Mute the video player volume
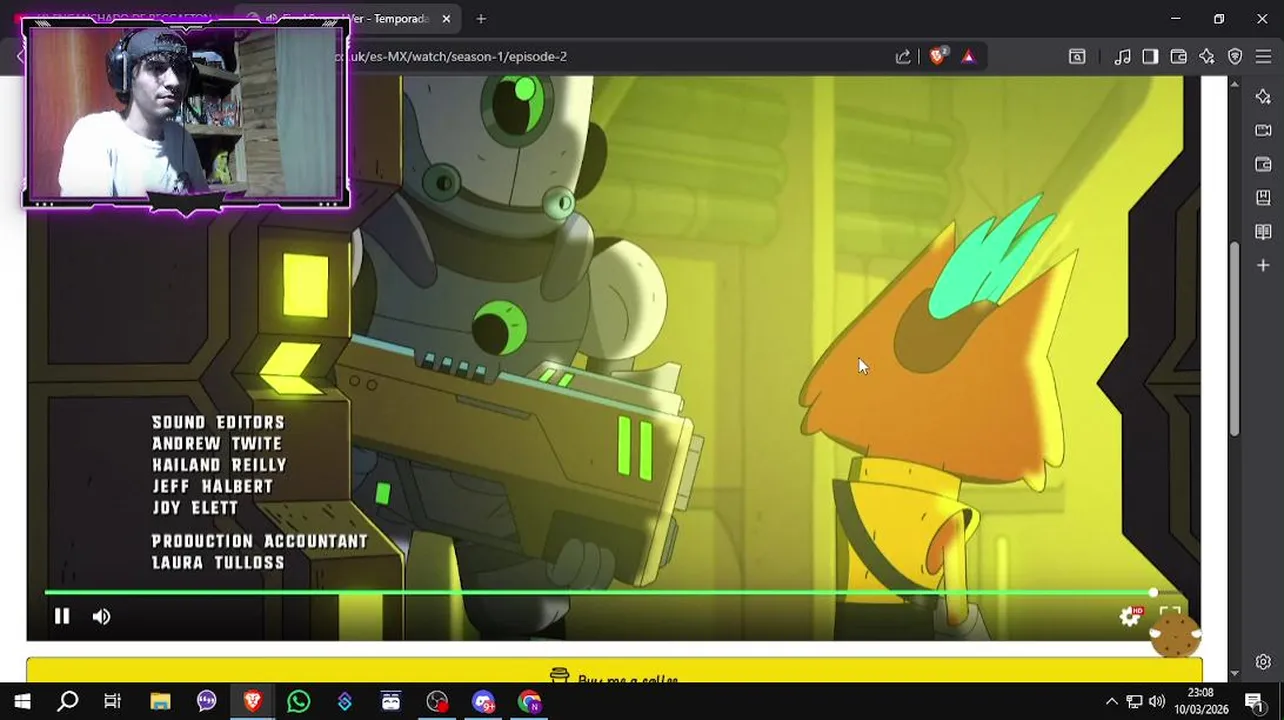Image resolution: width=1284 pixels, height=720 pixels. click(x=101, y=617)
